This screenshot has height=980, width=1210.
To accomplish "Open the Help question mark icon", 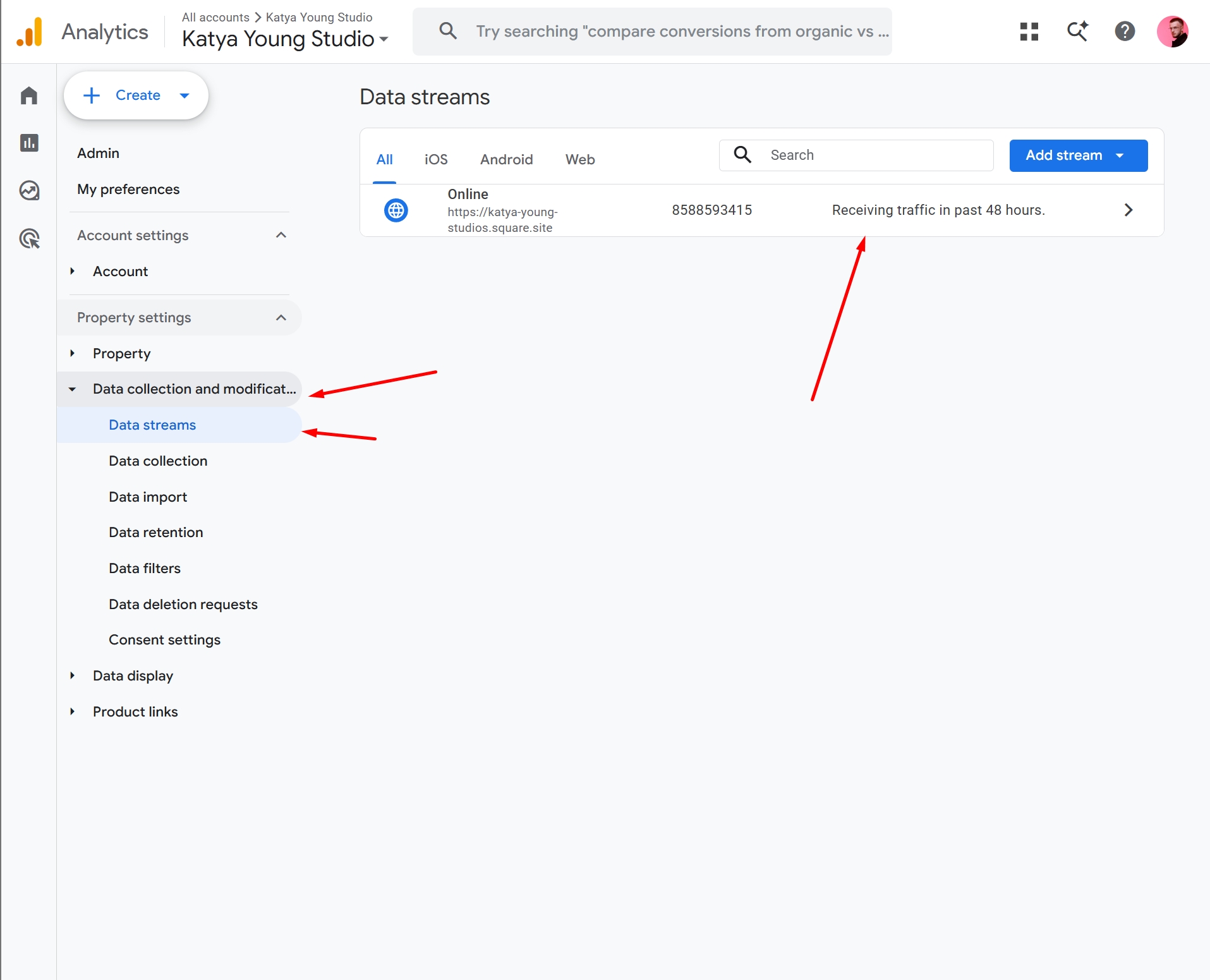I will (x=1125, y=32).
